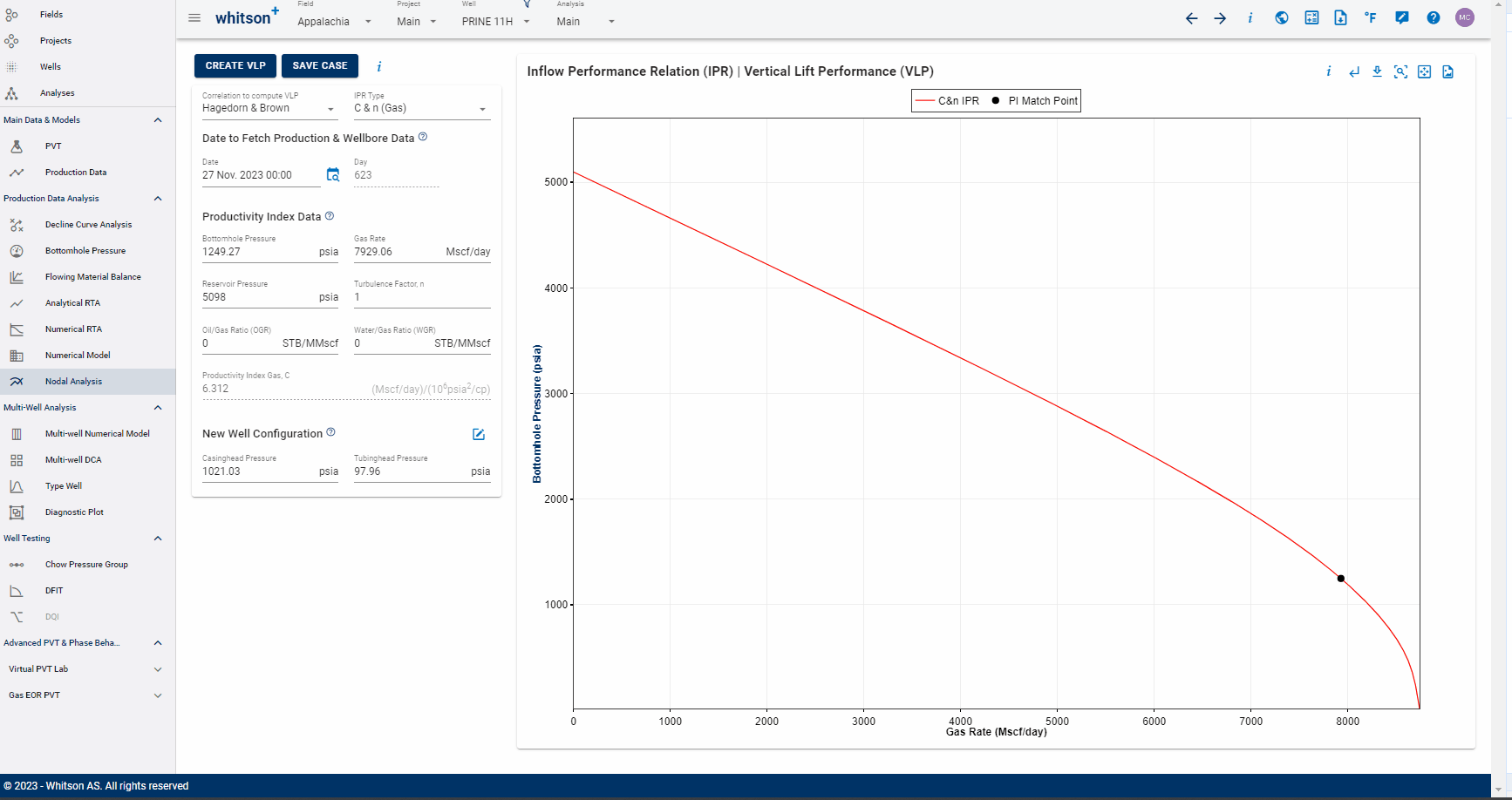This screenshot has height=800, width=1512.
Task: Open Projects in the sidebar
Action: coord(87,41)
